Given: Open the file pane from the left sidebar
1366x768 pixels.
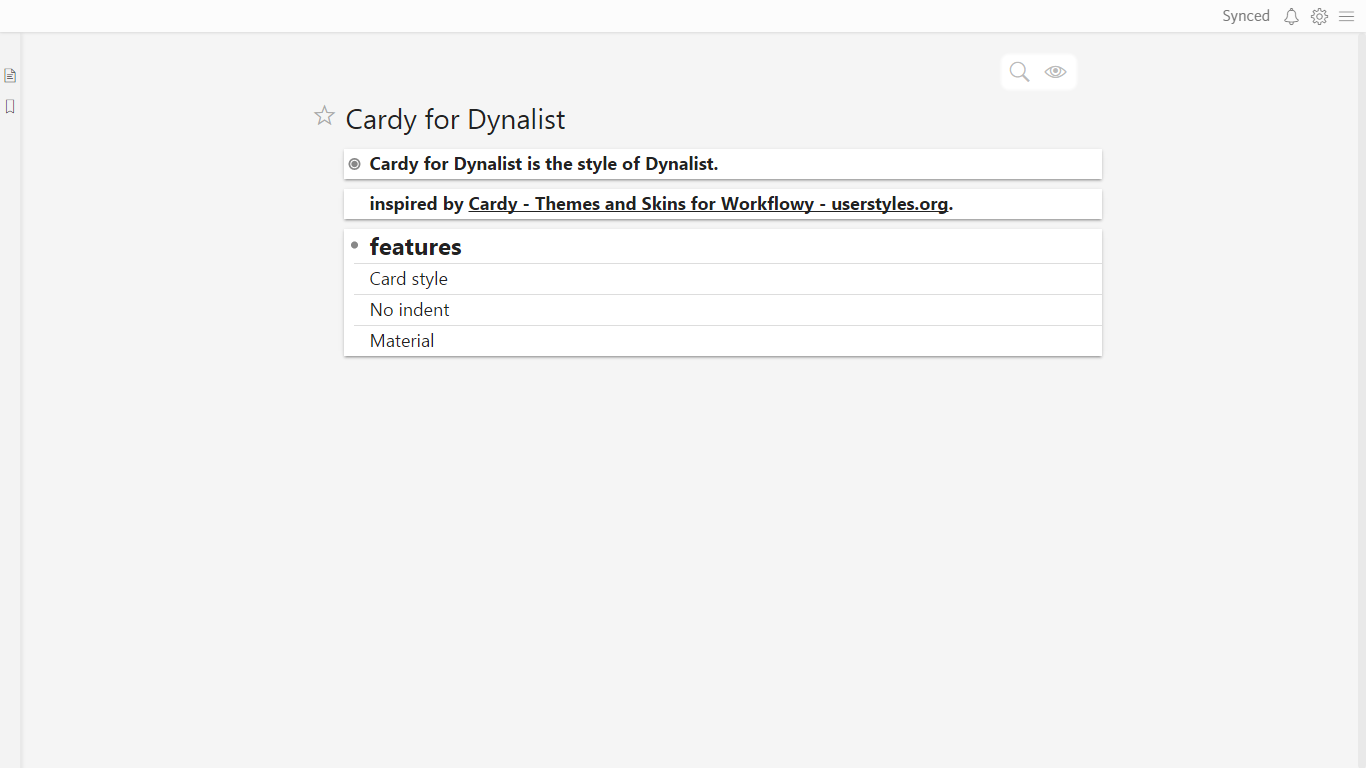Looking at the screenshot, I should coord(10,75).
